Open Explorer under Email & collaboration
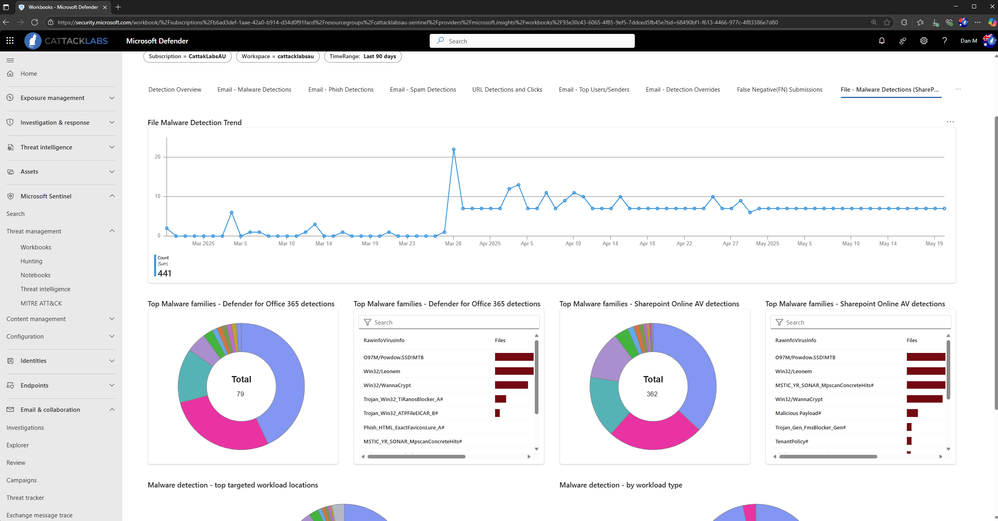Image resolution: width=998 pixels, height=521 pixels. coord(17,445)
